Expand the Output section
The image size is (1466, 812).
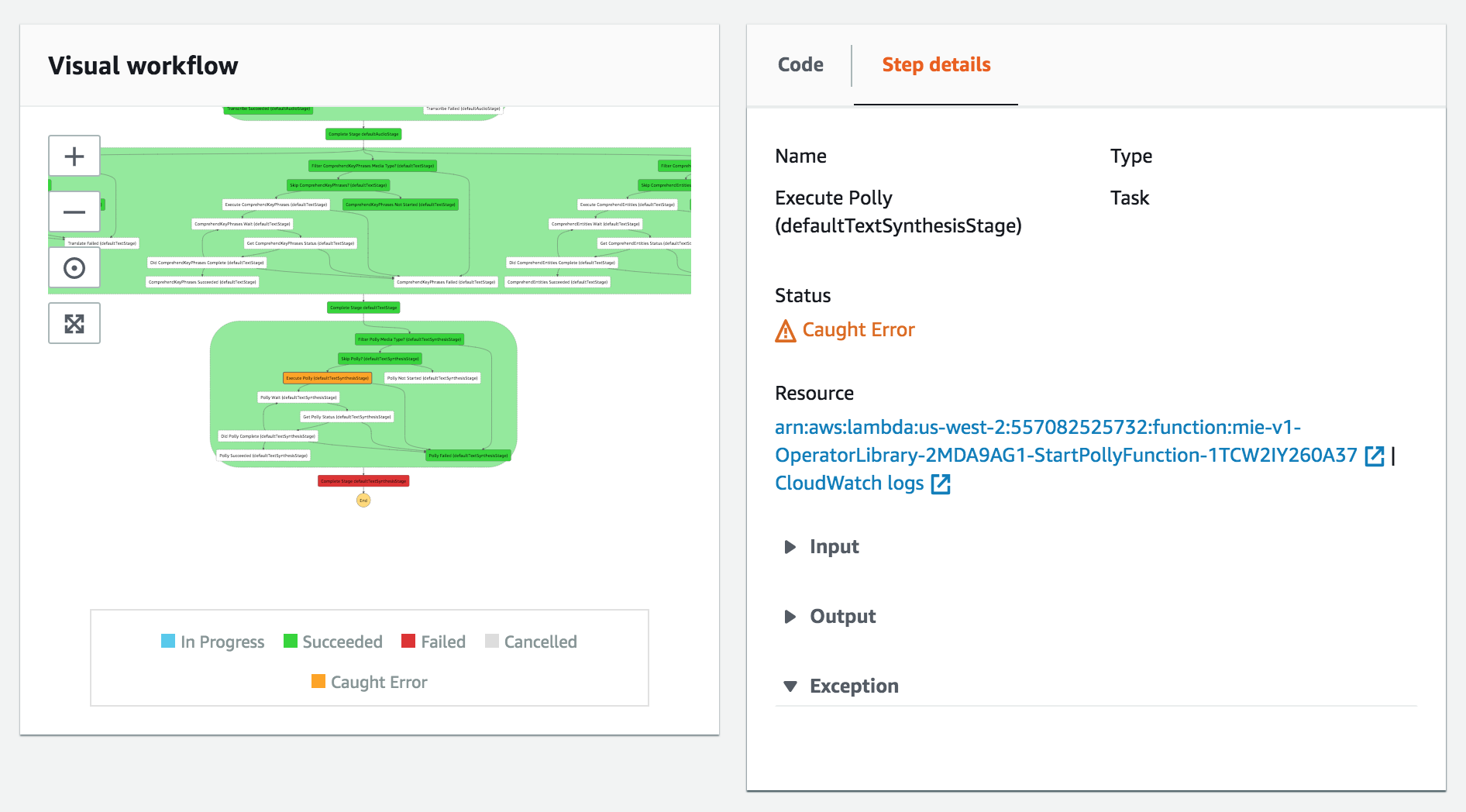(830, 617)
